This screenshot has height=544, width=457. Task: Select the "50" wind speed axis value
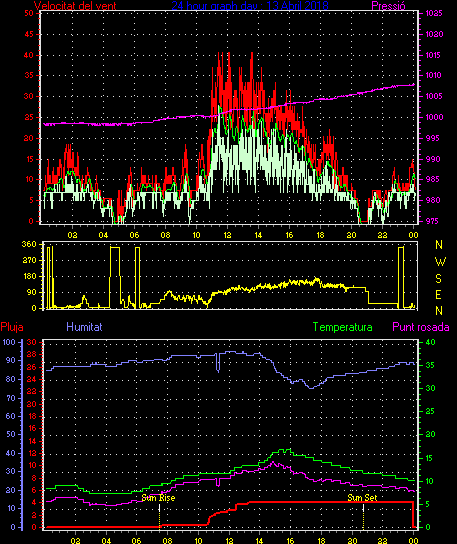29,14
